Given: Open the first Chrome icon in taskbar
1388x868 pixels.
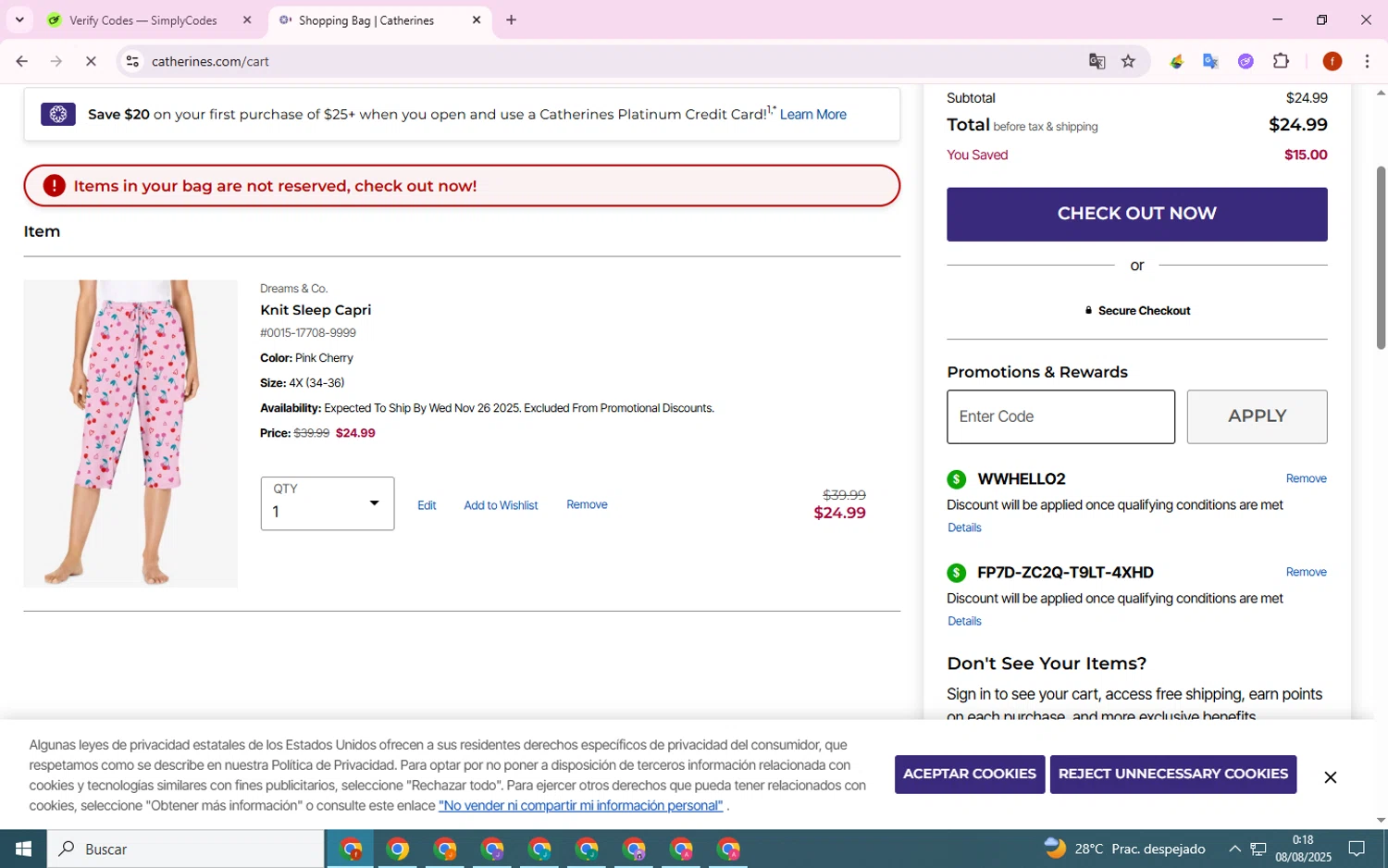Looking at the screenshot, I should click(351, 849).
